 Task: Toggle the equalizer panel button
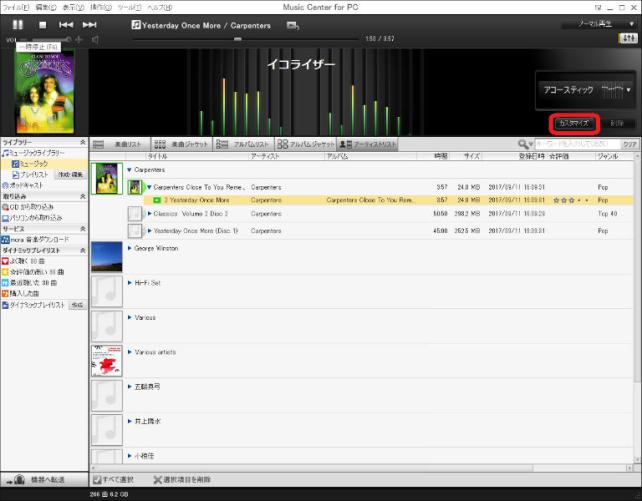tap(628, 38)
